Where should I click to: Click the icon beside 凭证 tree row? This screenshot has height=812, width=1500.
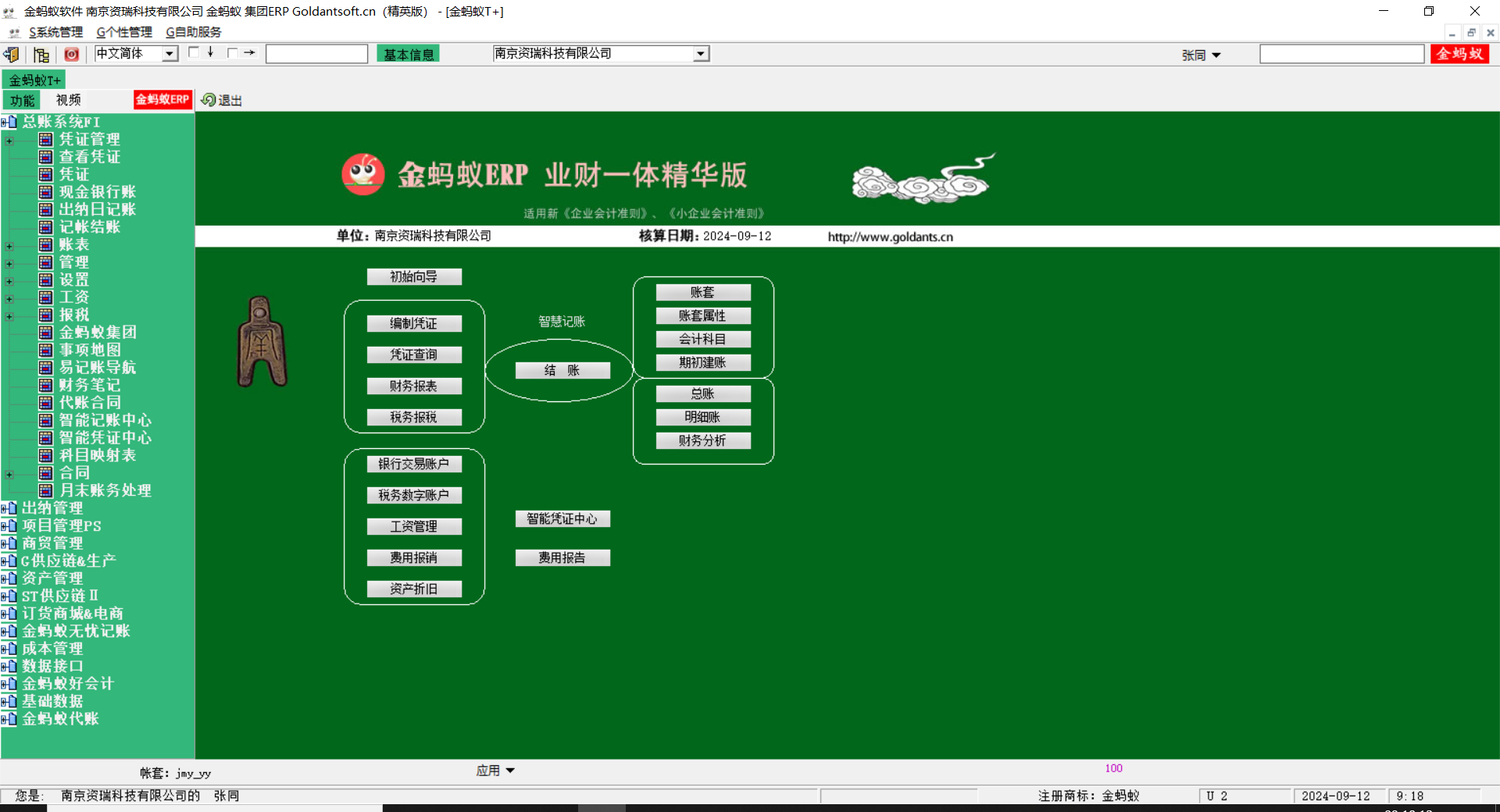coord(46,174)
